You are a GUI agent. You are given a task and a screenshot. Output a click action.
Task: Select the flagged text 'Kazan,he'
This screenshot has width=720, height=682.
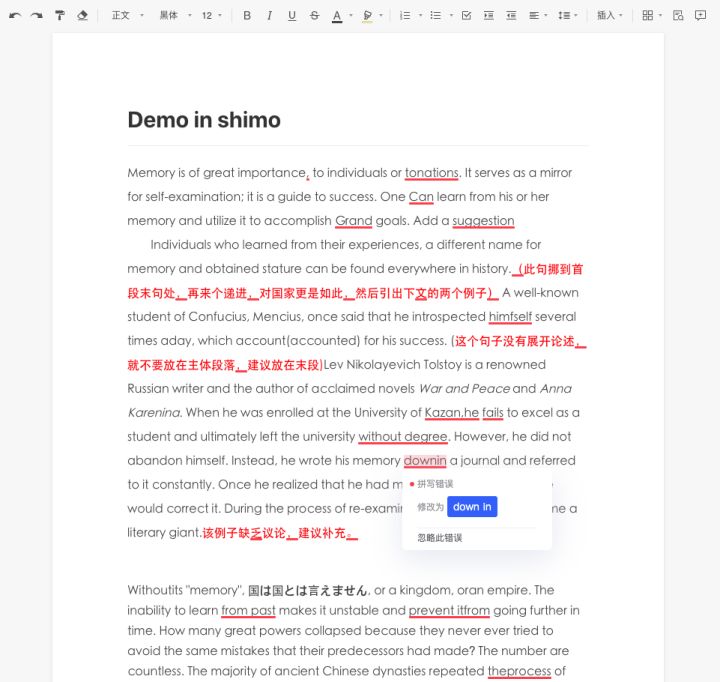point(452,412)
